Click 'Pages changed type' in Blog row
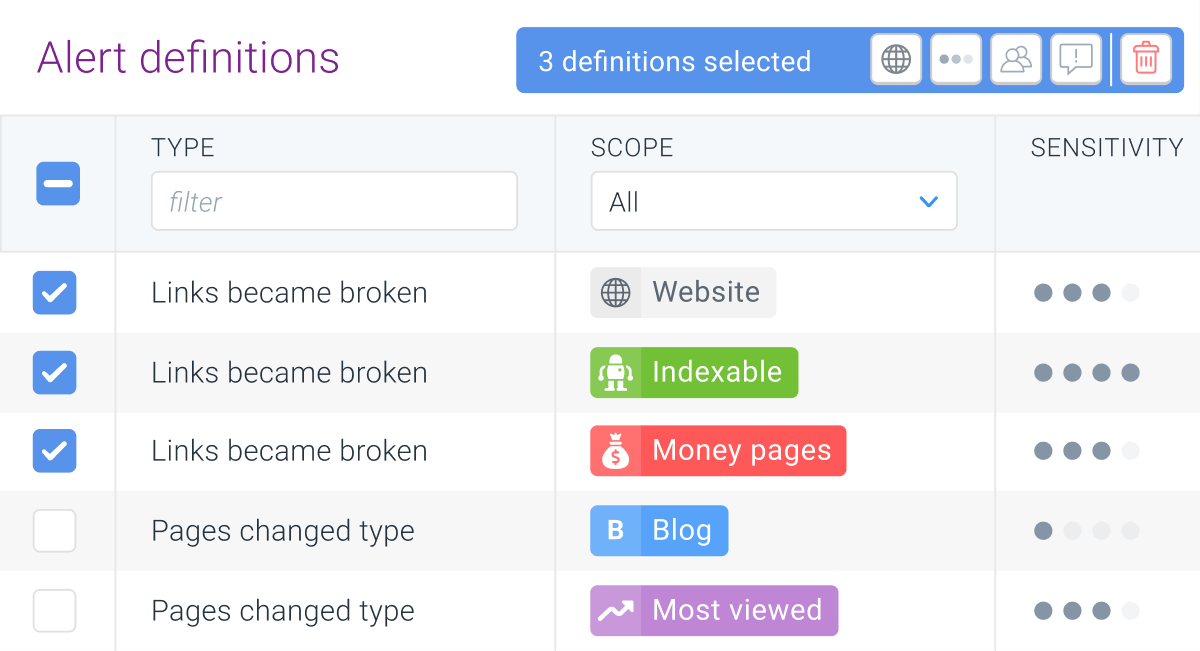This screenshot has height=651, width=1200. point(283,531)
